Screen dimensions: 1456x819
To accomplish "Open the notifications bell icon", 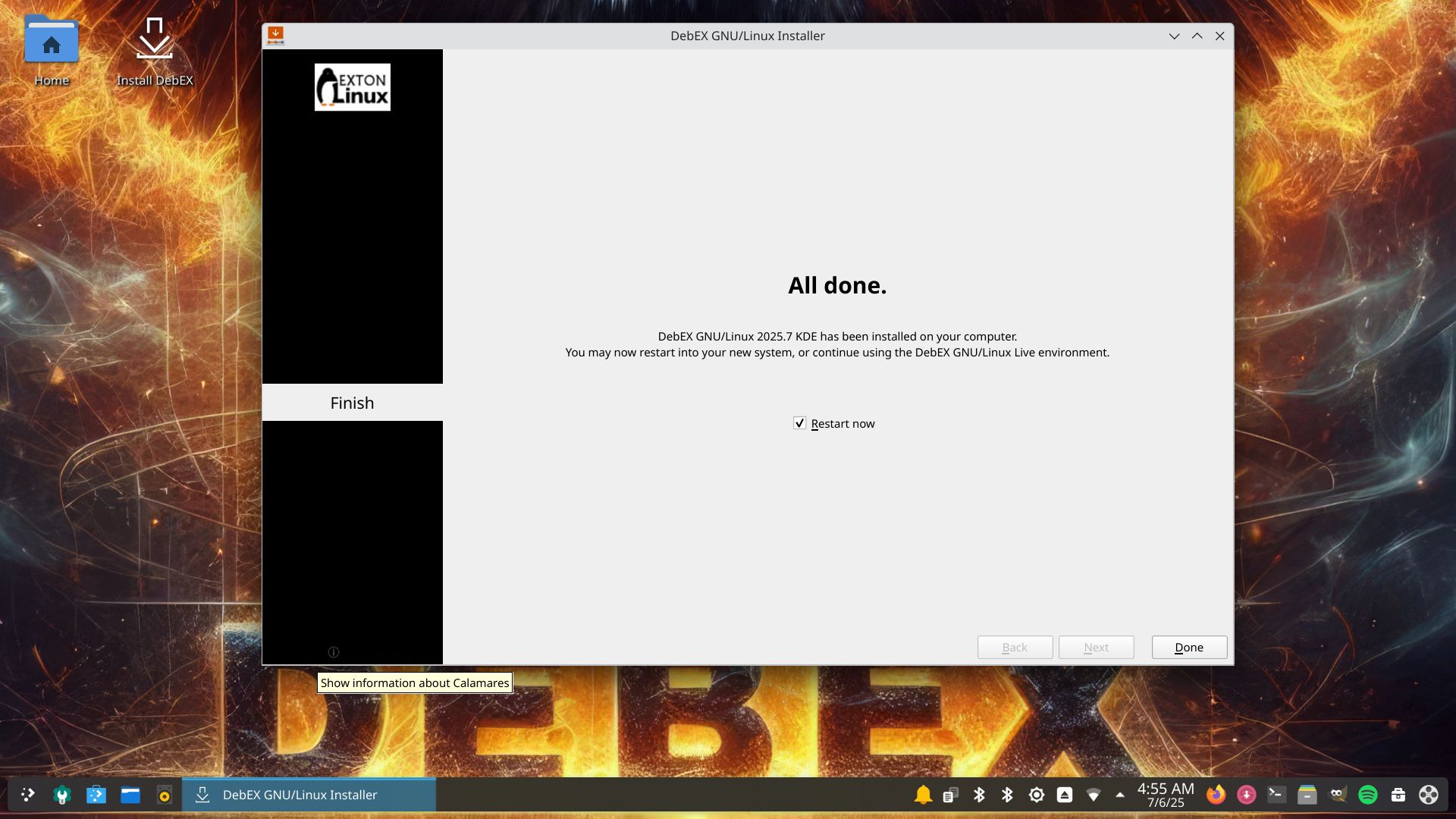I will pyautogui.click(x=923, y=795).
